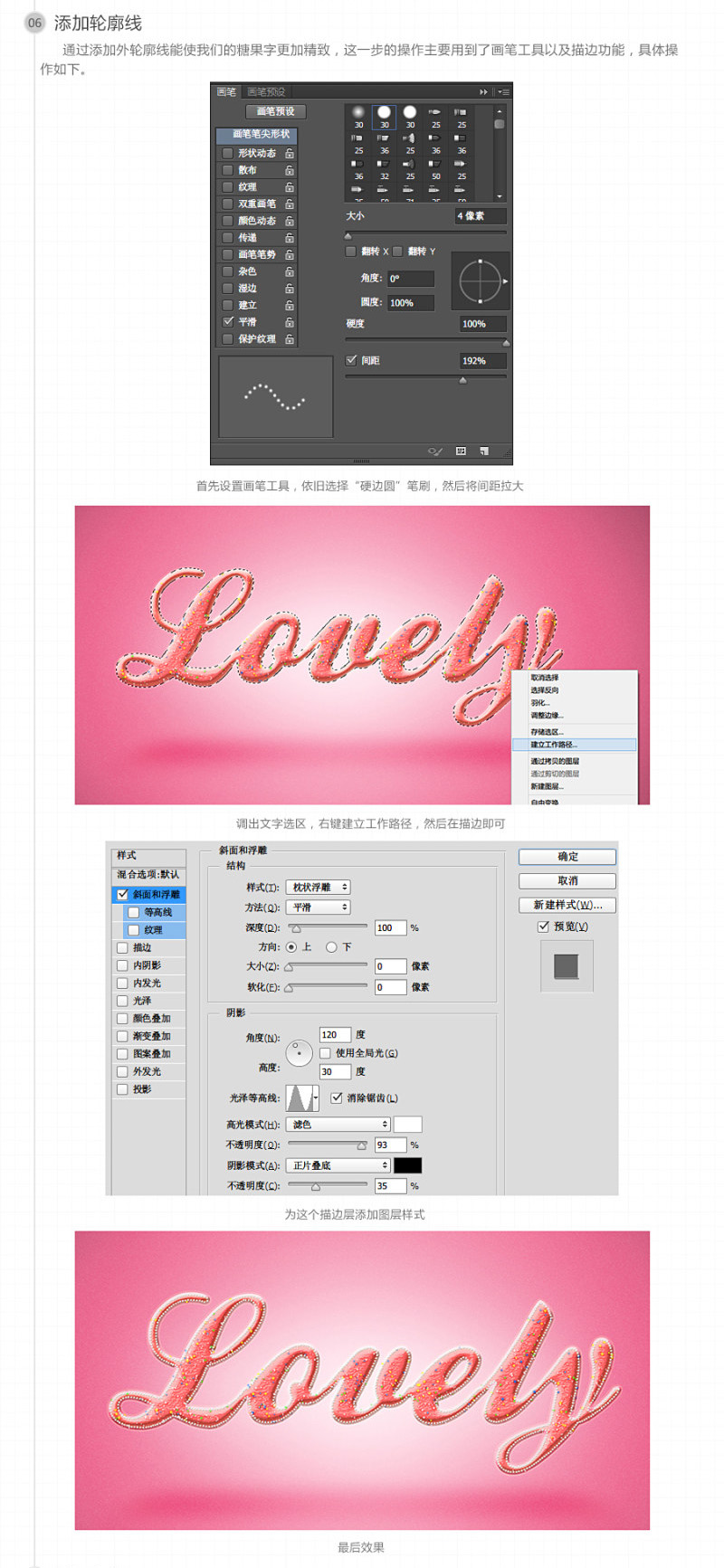The height and width of the screenshot is (1568, 724).
Task: Select the soft round 30 brush tip
Action: point(358,117)
